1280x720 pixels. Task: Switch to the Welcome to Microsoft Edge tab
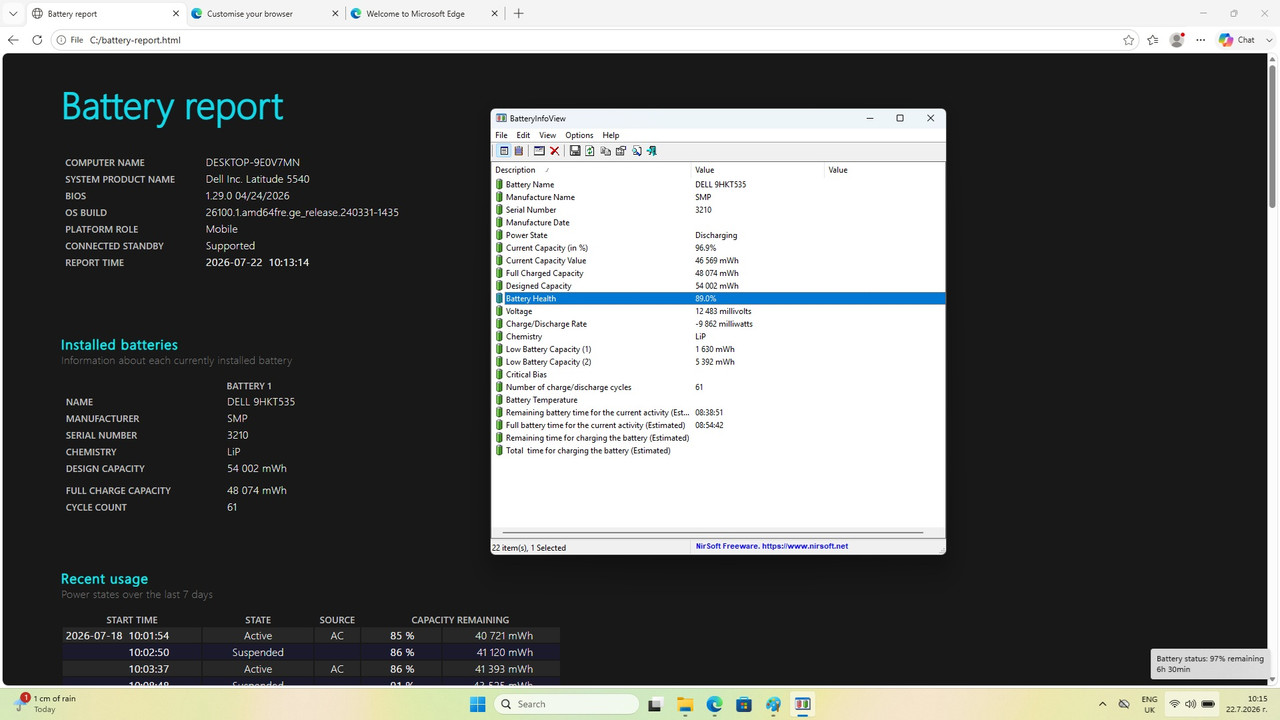click(x=423, y=14)
